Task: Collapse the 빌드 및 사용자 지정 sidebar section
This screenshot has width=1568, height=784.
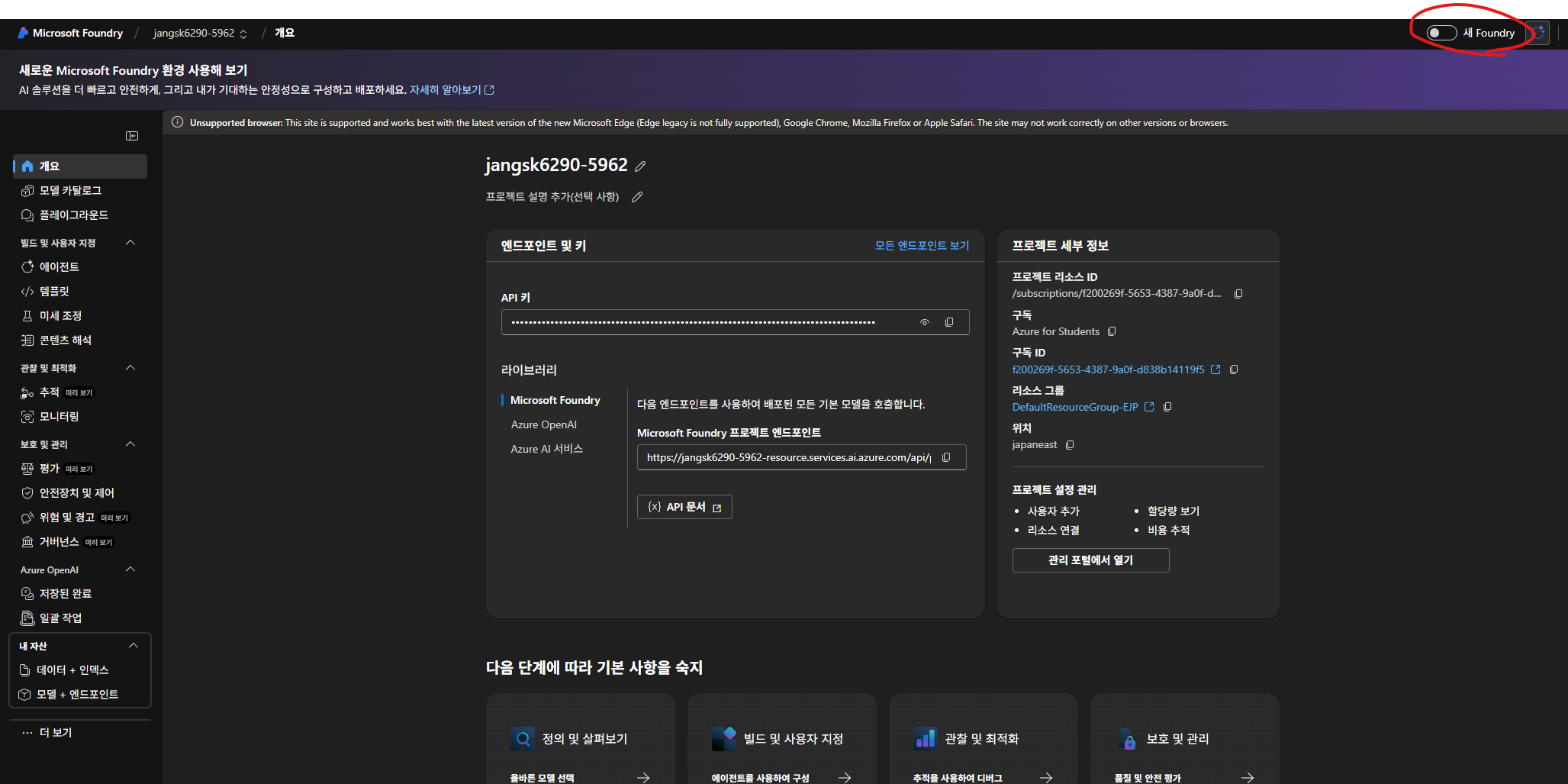Action: tap(130, 243)
